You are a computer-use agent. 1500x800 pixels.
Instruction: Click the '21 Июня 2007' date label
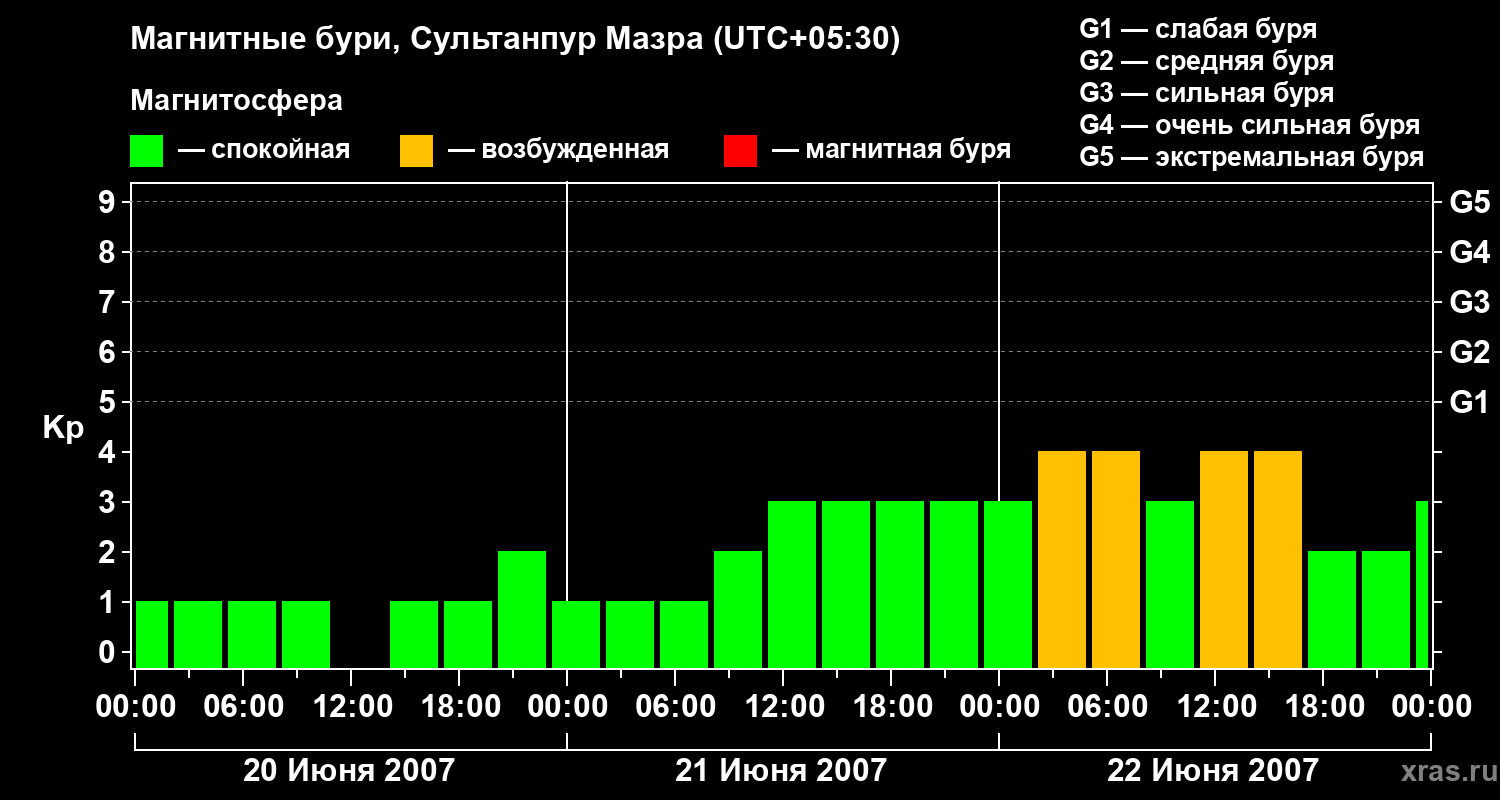point(781,771)
